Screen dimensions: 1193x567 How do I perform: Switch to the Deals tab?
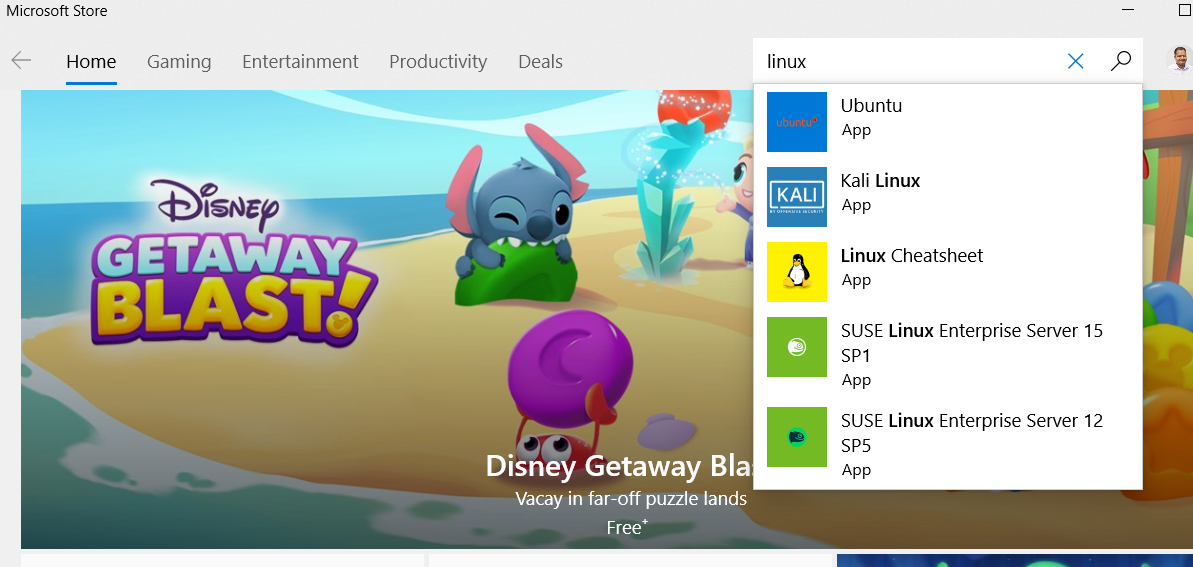[x=540, y=62]
